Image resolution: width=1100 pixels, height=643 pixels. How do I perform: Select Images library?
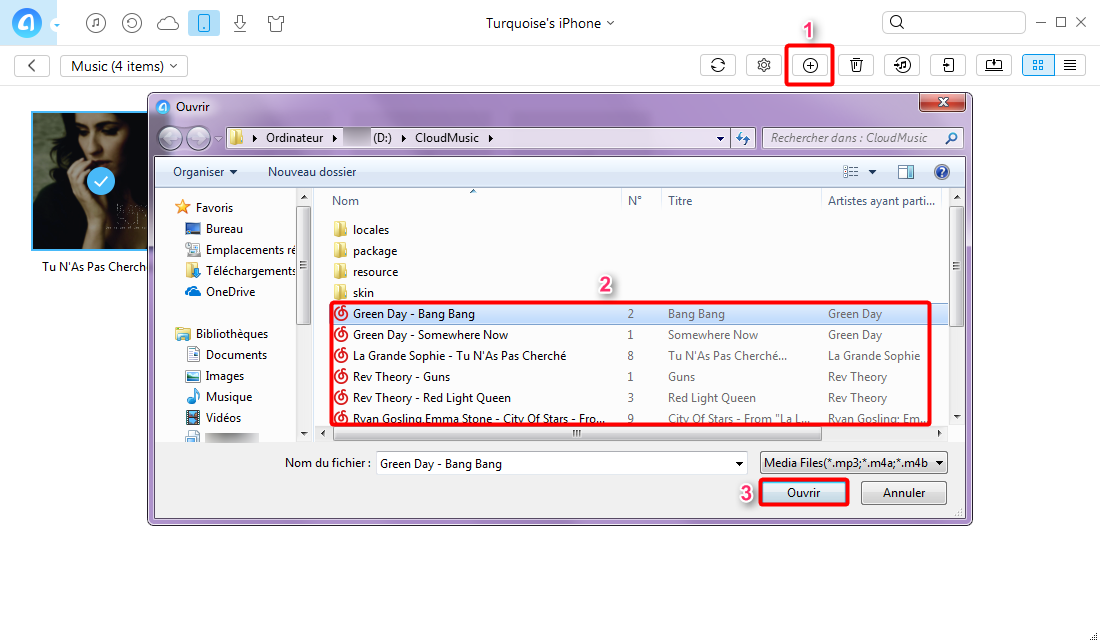[x=215, y=376]
